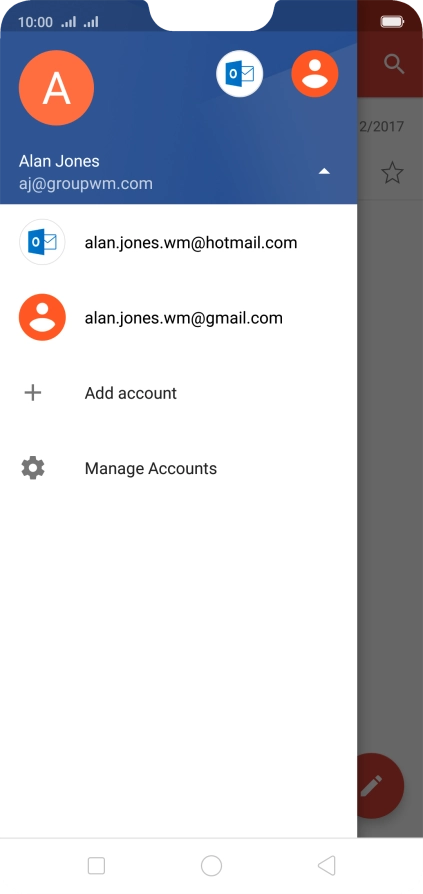Switch to the orange person account icon in header
The image size is (423, 894).
[315, 74]
